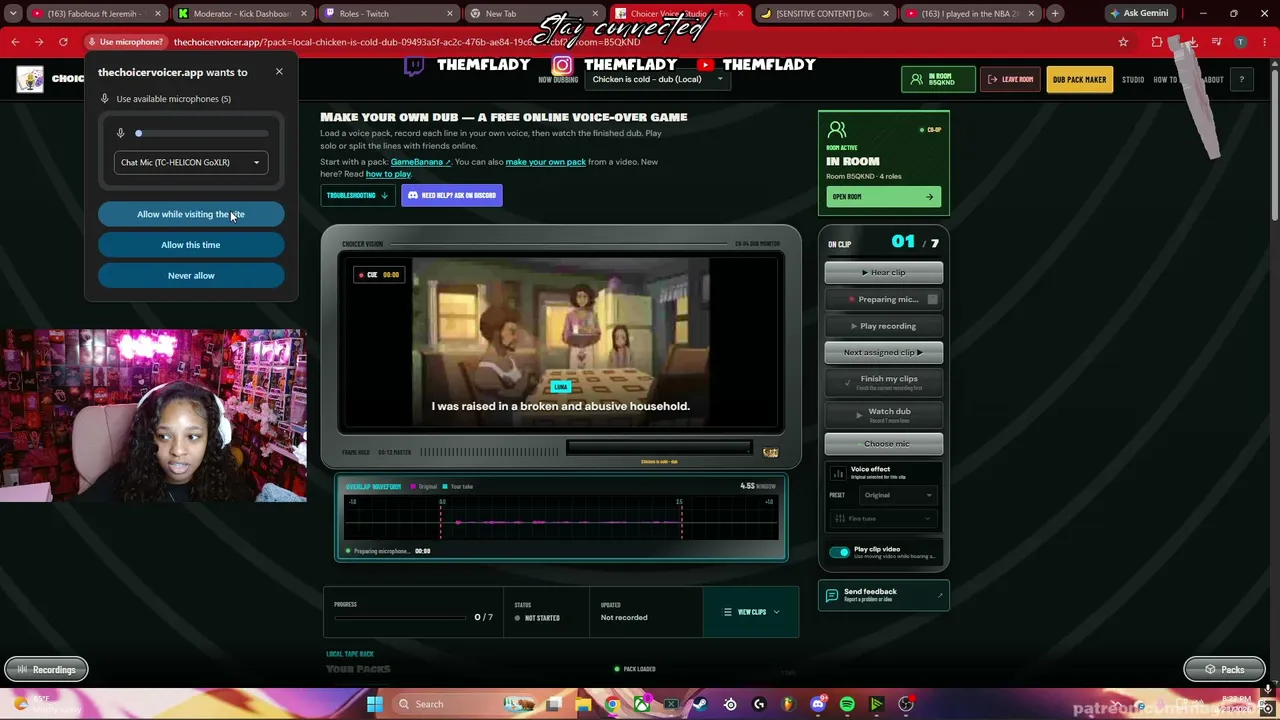The width and height of the screenshot is (1280, 720).
Task: Open Chrome's three-dot menu
Action: (1265, 42)
